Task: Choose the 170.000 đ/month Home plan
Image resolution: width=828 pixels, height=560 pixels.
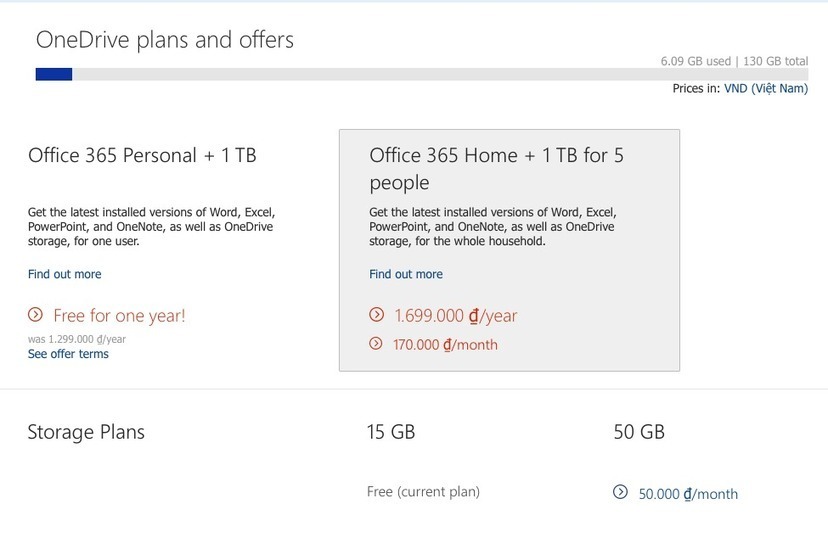Action: point(445,345)
